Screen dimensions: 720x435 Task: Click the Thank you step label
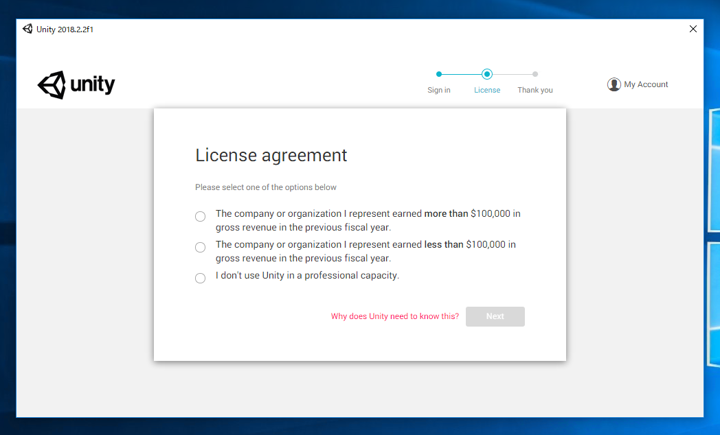pos(535,90)
